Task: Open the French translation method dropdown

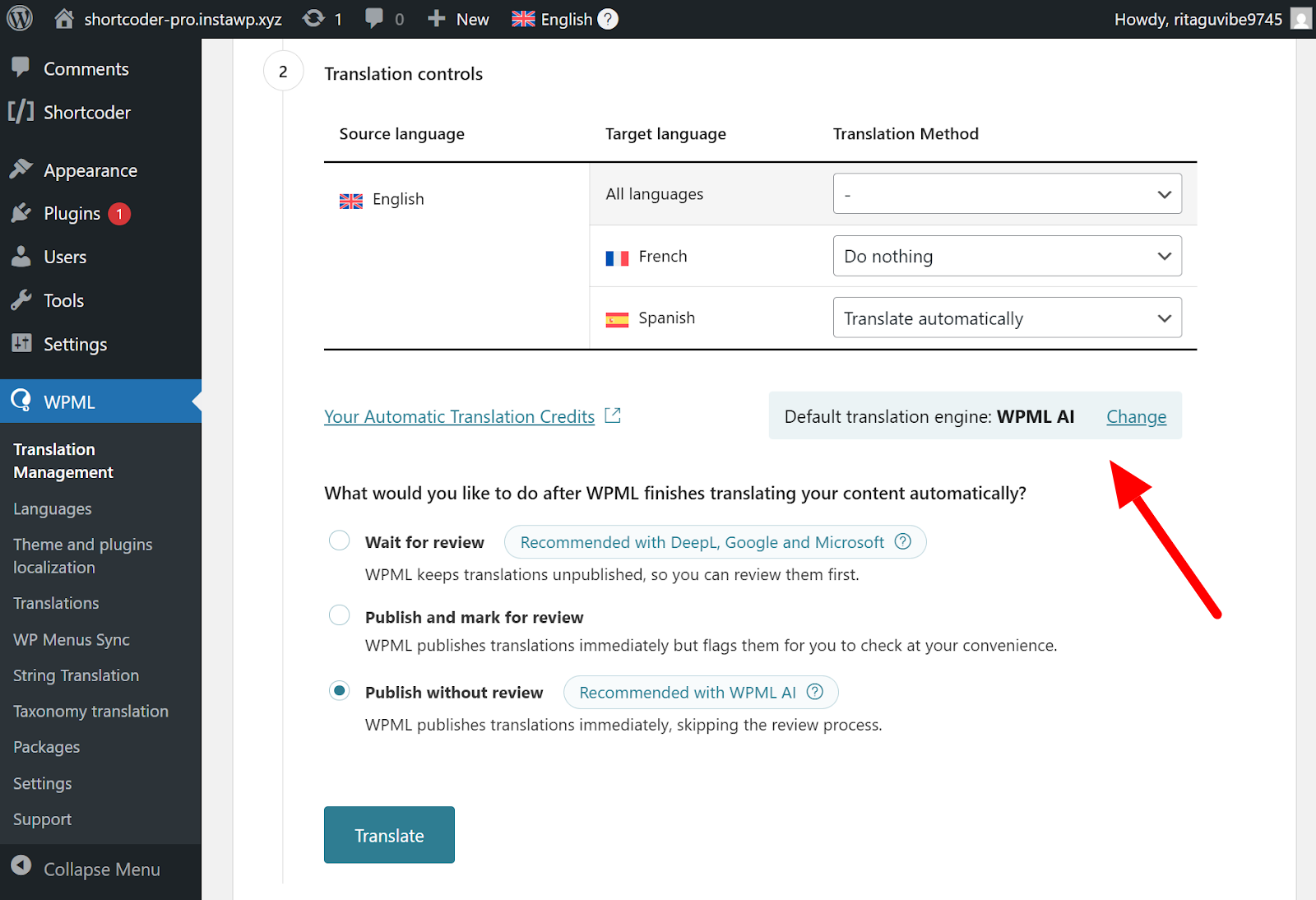Action: point(1007,256)
